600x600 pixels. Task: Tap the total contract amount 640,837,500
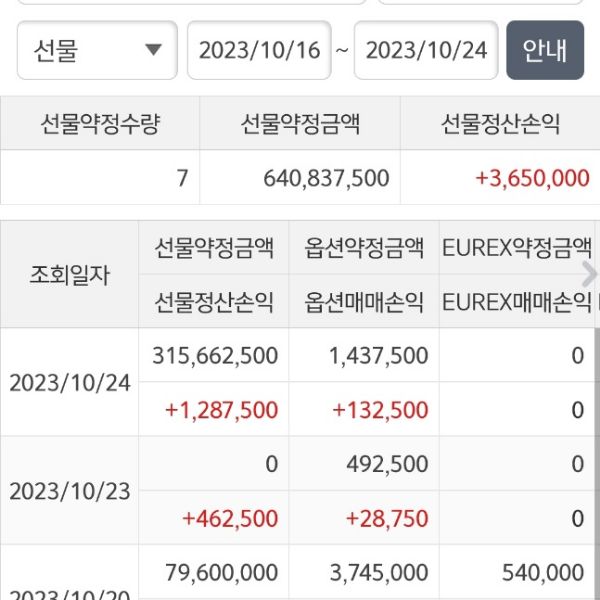click(x=326, y=178)
